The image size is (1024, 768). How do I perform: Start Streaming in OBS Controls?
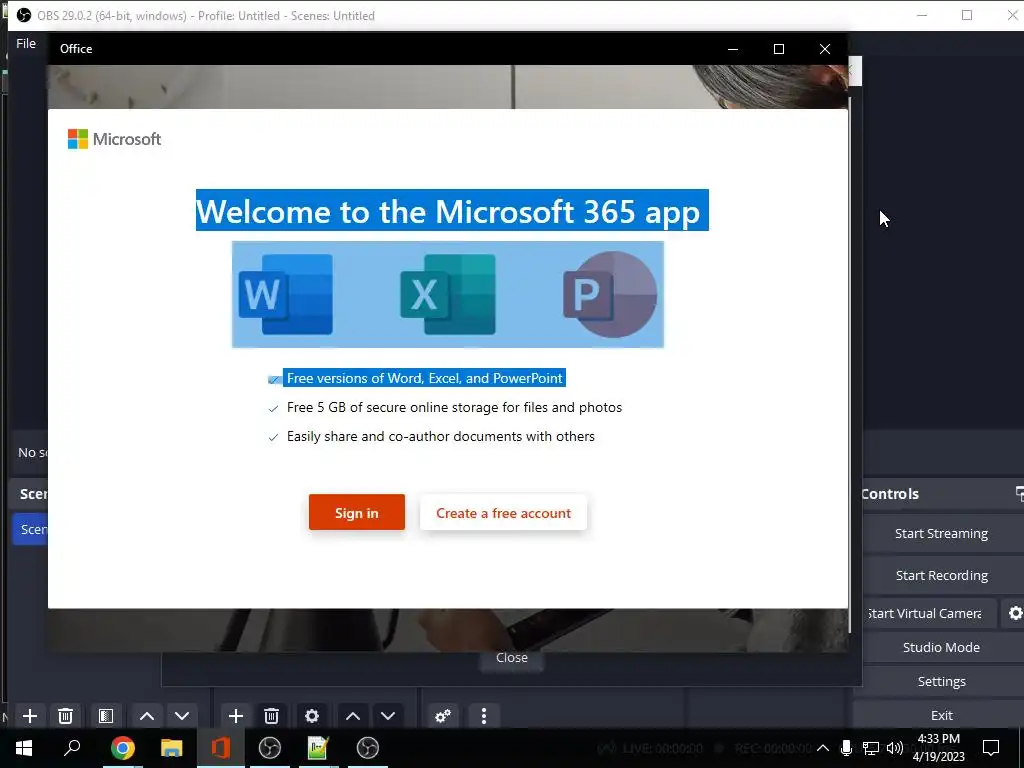pos(941,534)
